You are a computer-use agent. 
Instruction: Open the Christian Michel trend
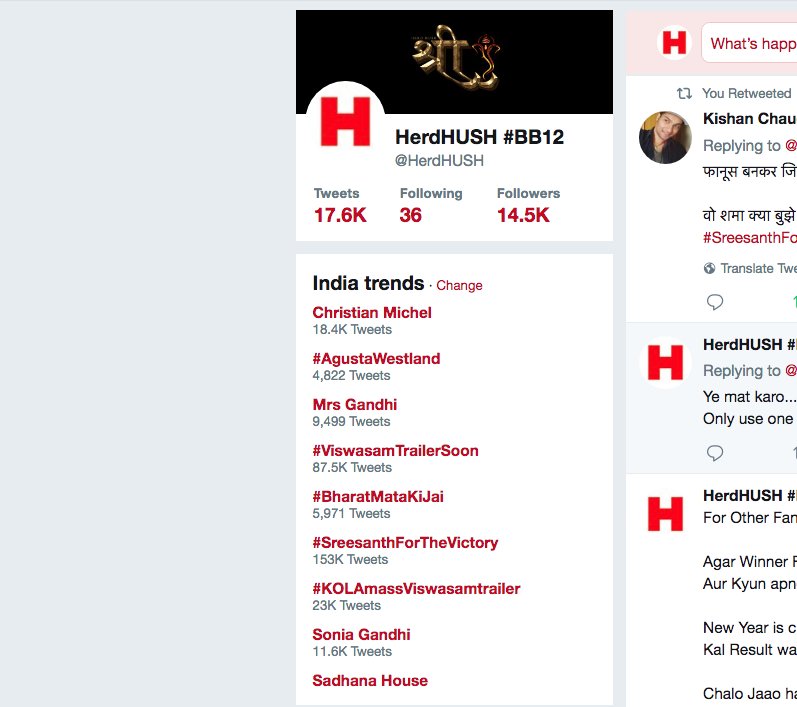(x=372, y=313)
